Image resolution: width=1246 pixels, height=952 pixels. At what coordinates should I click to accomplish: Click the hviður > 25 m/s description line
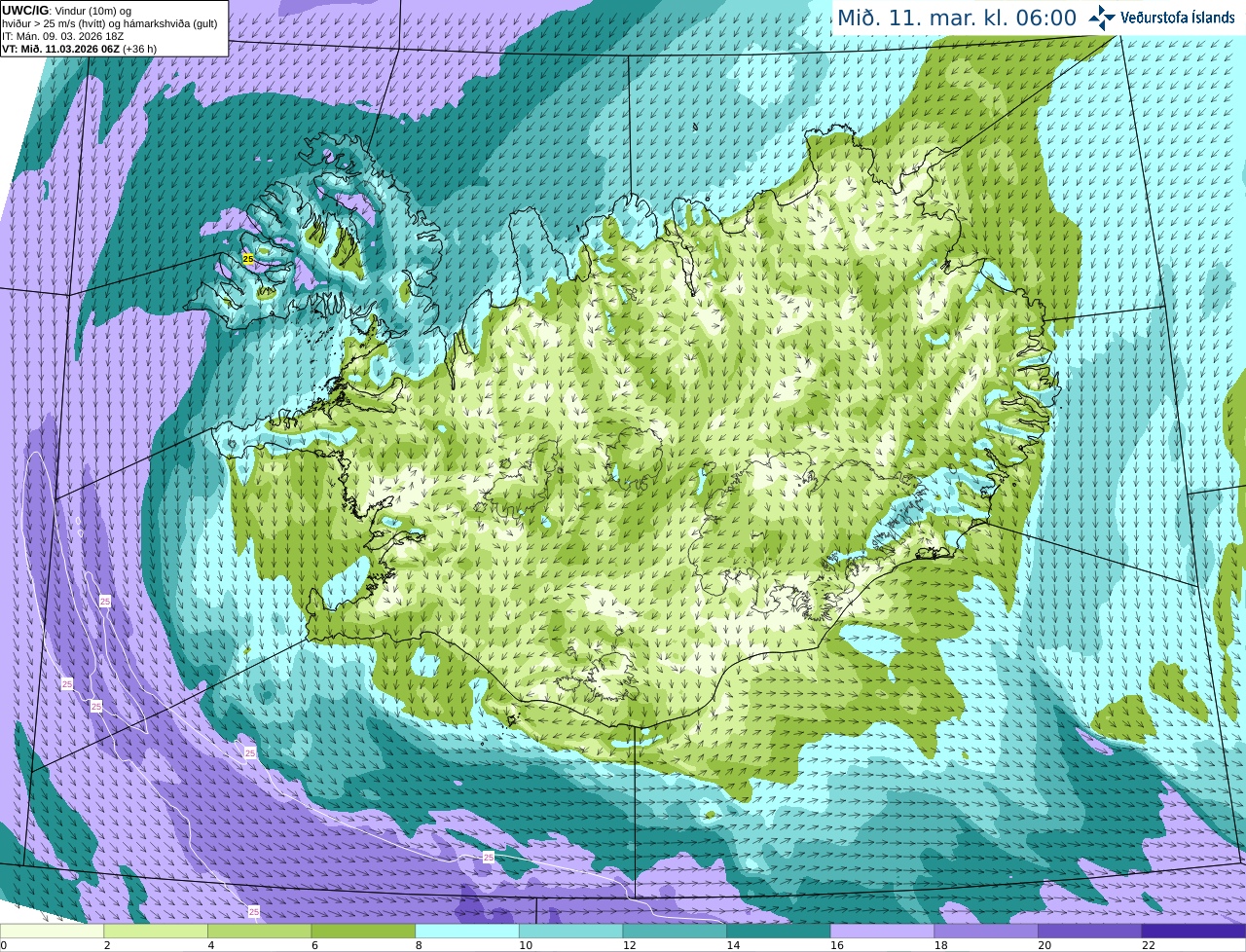(x=109, y=23)
